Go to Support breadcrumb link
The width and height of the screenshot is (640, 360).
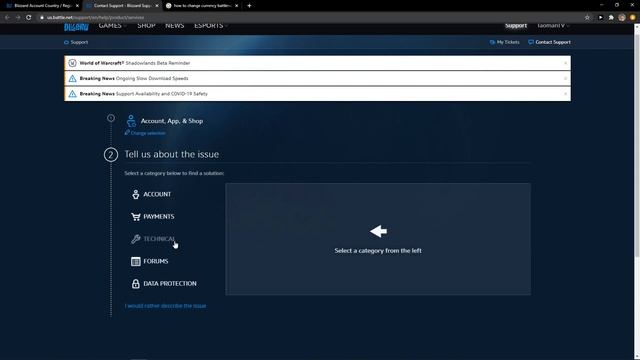pyautogui.click(x=76, y=42)
